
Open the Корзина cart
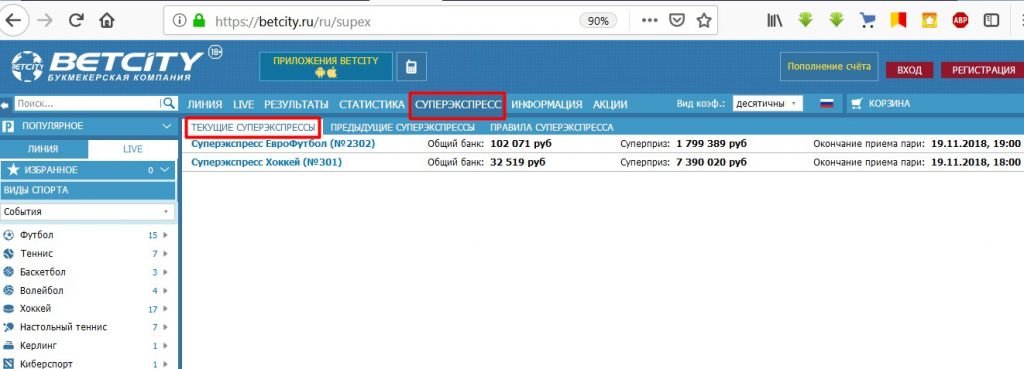pos(880,104)
